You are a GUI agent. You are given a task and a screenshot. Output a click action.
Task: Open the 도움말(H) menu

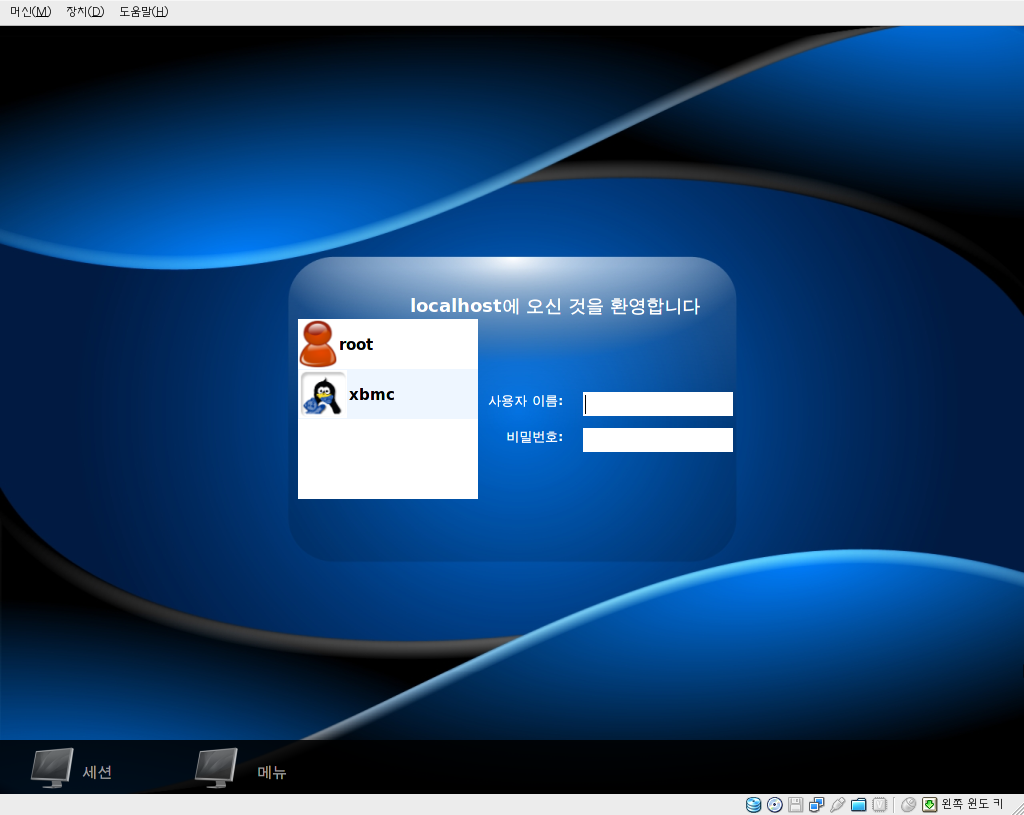pos(144,12)
